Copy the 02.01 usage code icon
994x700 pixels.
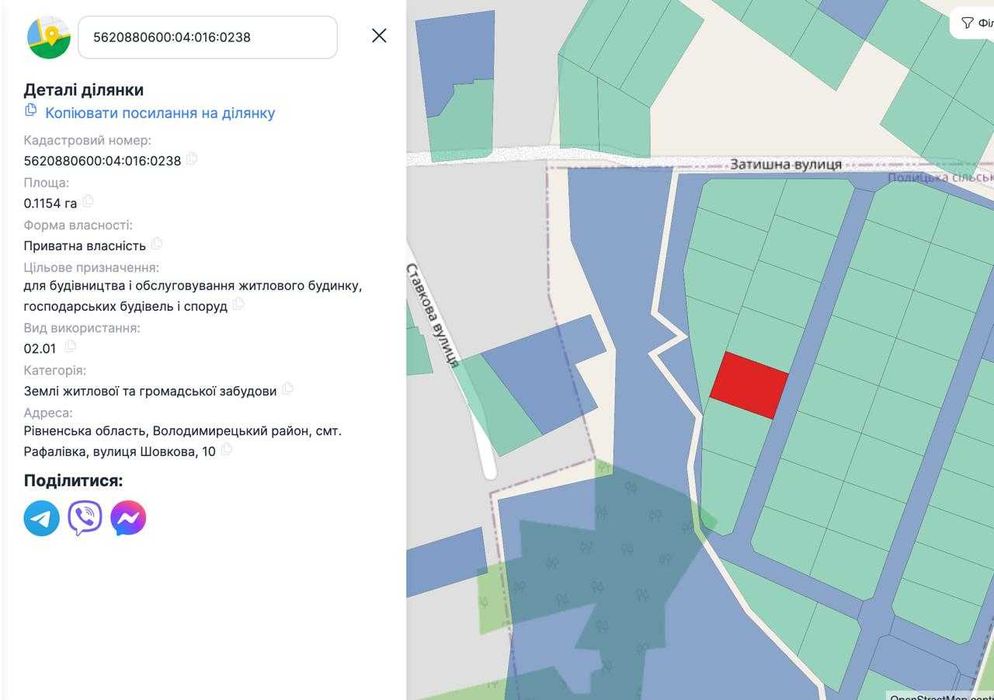pos(70,346)
